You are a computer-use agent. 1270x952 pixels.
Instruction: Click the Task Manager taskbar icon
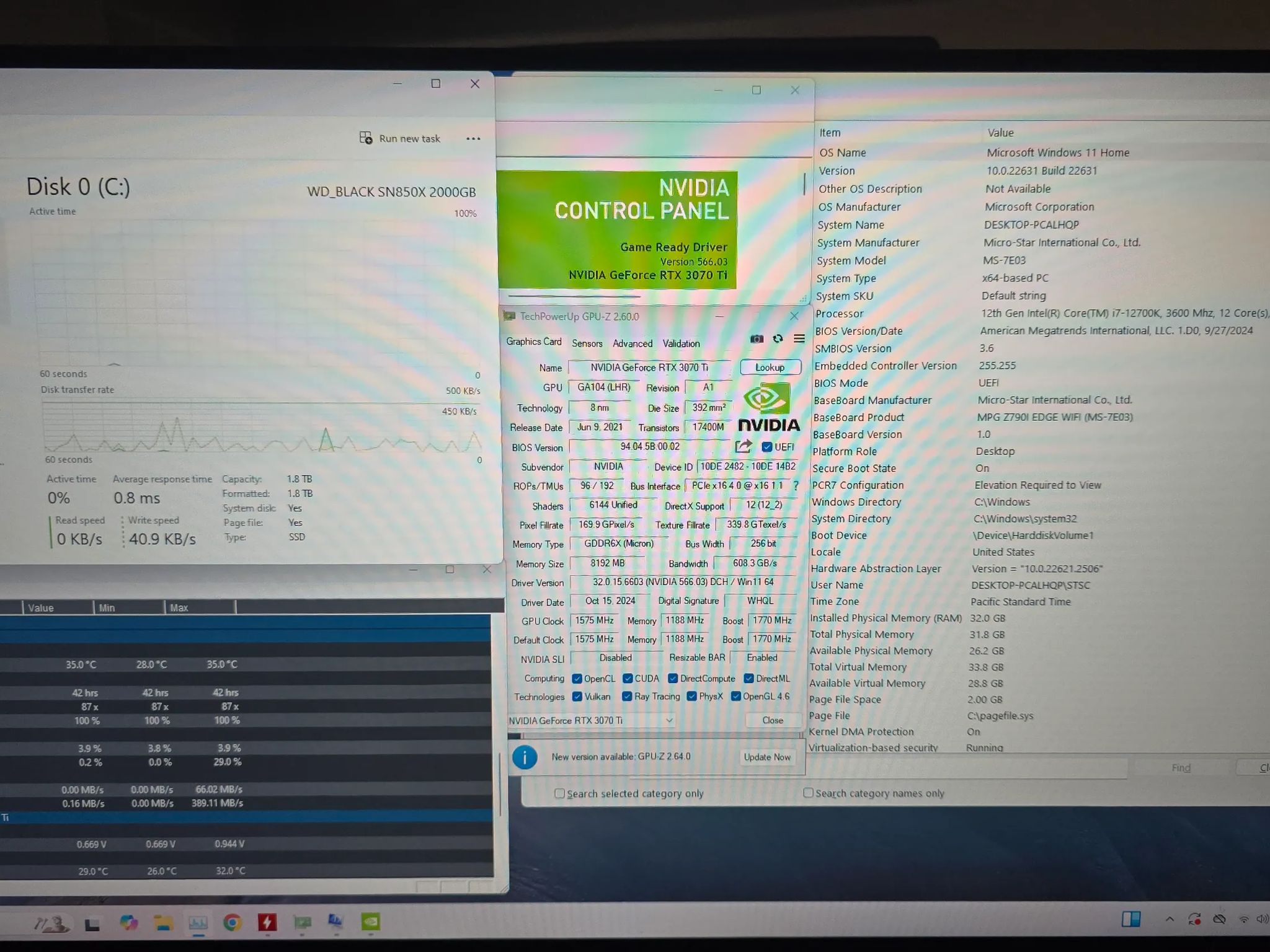coord(198,923)
